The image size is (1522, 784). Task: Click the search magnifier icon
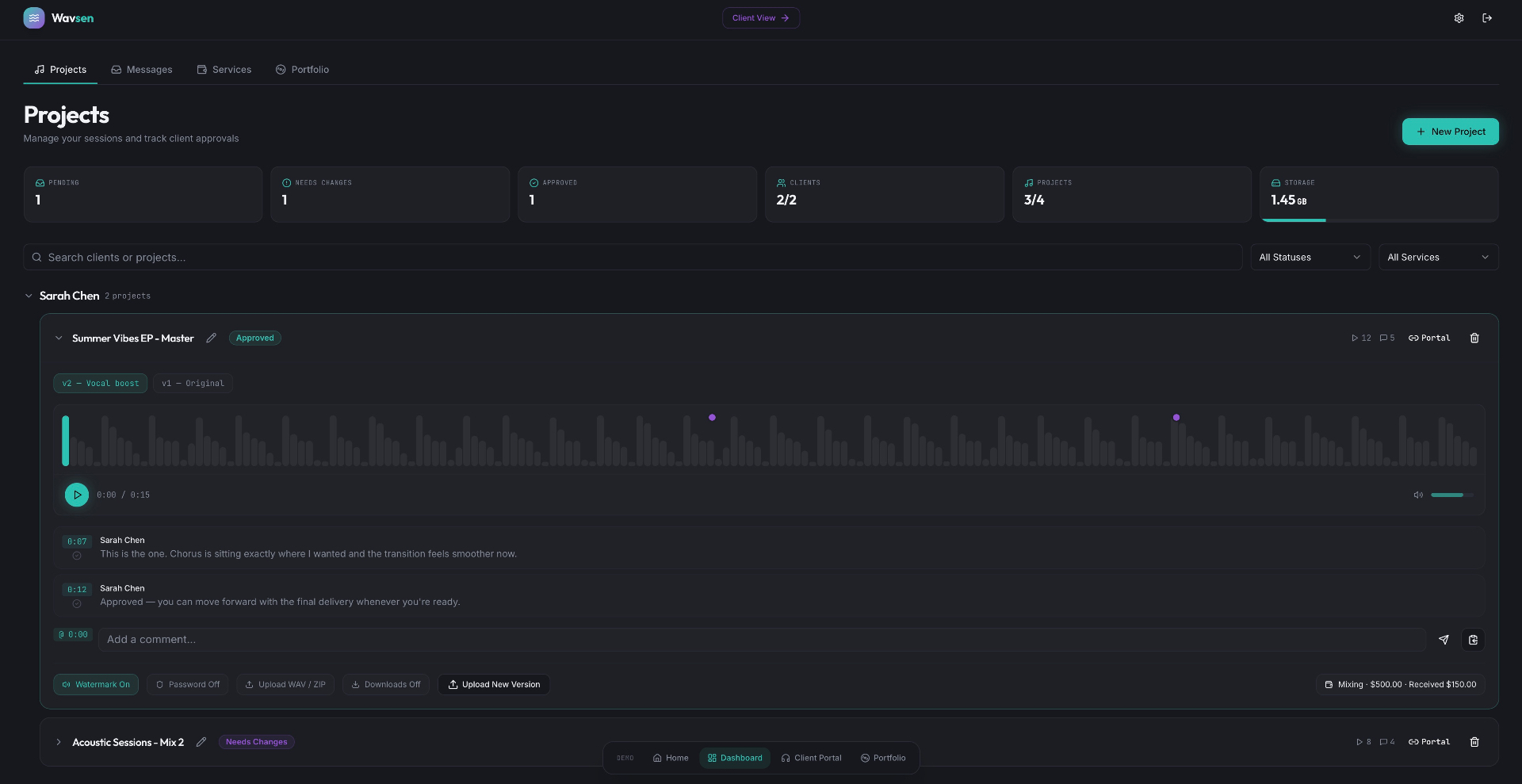(x=36, y=257)
